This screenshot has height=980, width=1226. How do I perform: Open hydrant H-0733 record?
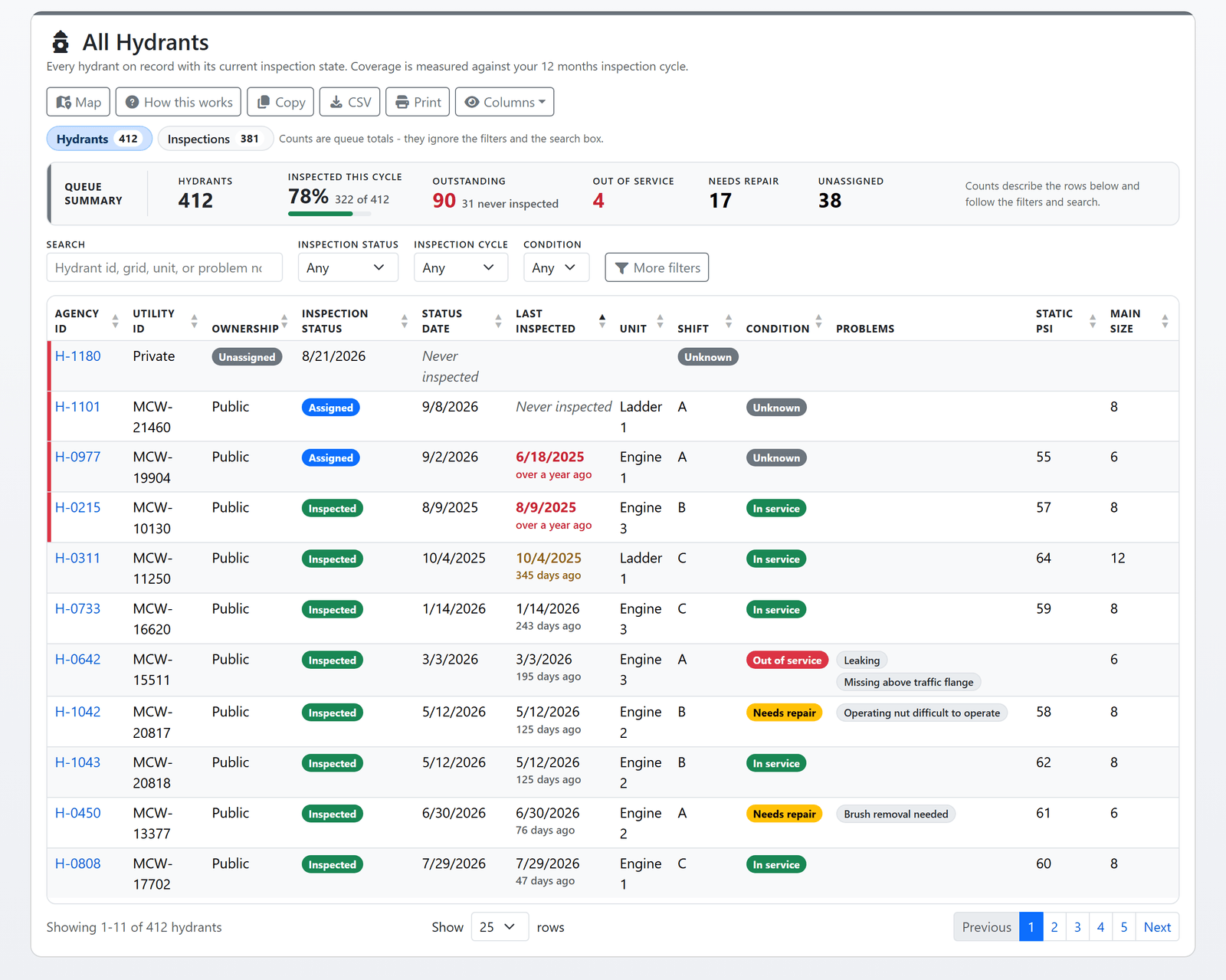pyautogui.click(x=77, y=609)
